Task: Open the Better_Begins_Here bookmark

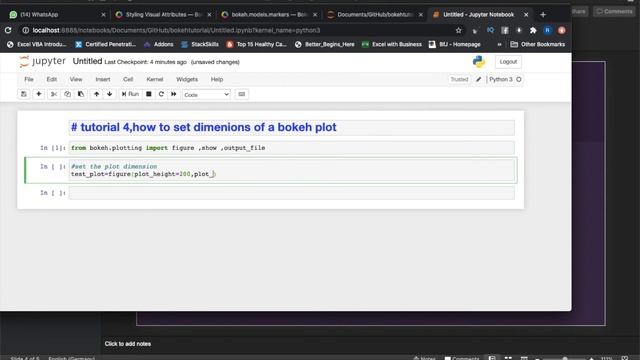Action: (x=324, y=44)
